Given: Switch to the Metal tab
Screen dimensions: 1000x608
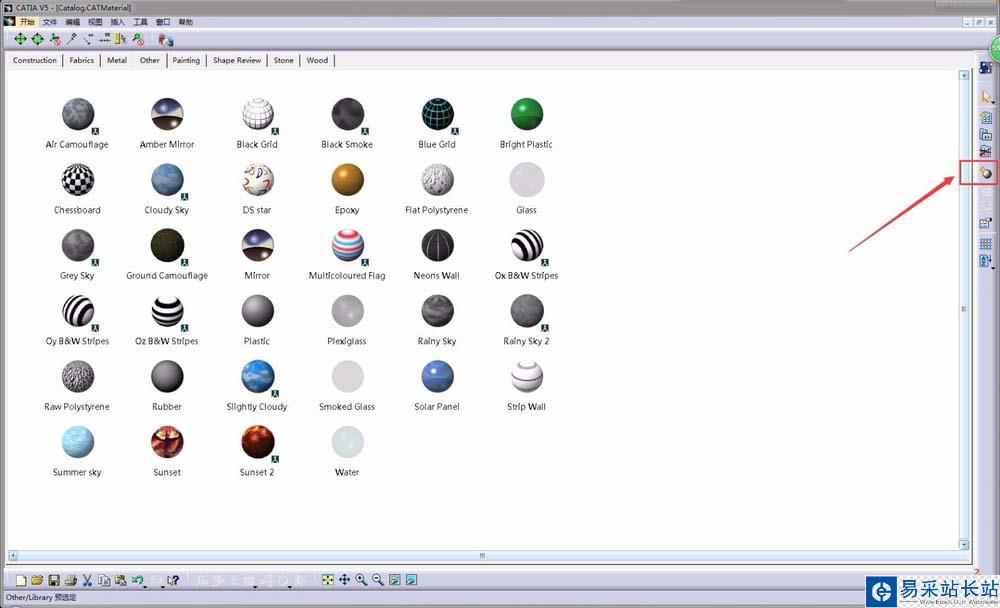Looking at the screenshot, I should click(x=117, y=60).
